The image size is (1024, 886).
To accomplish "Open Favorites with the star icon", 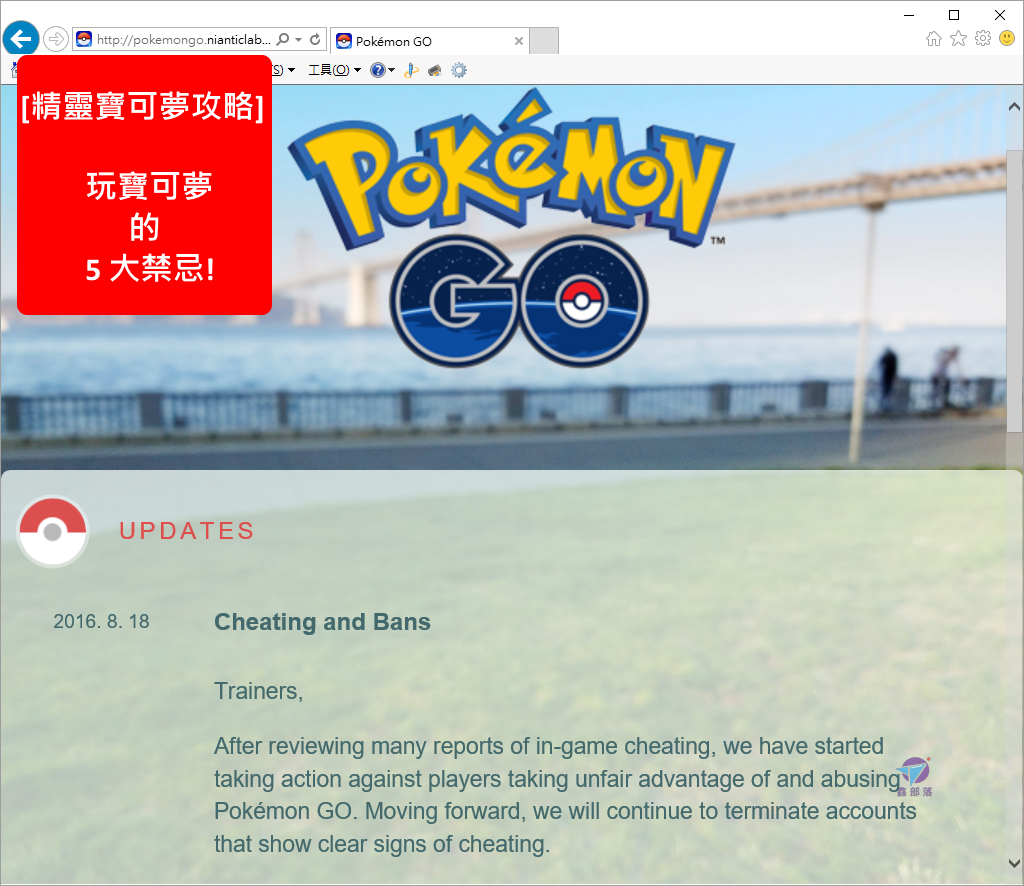I will pos(958,39).
